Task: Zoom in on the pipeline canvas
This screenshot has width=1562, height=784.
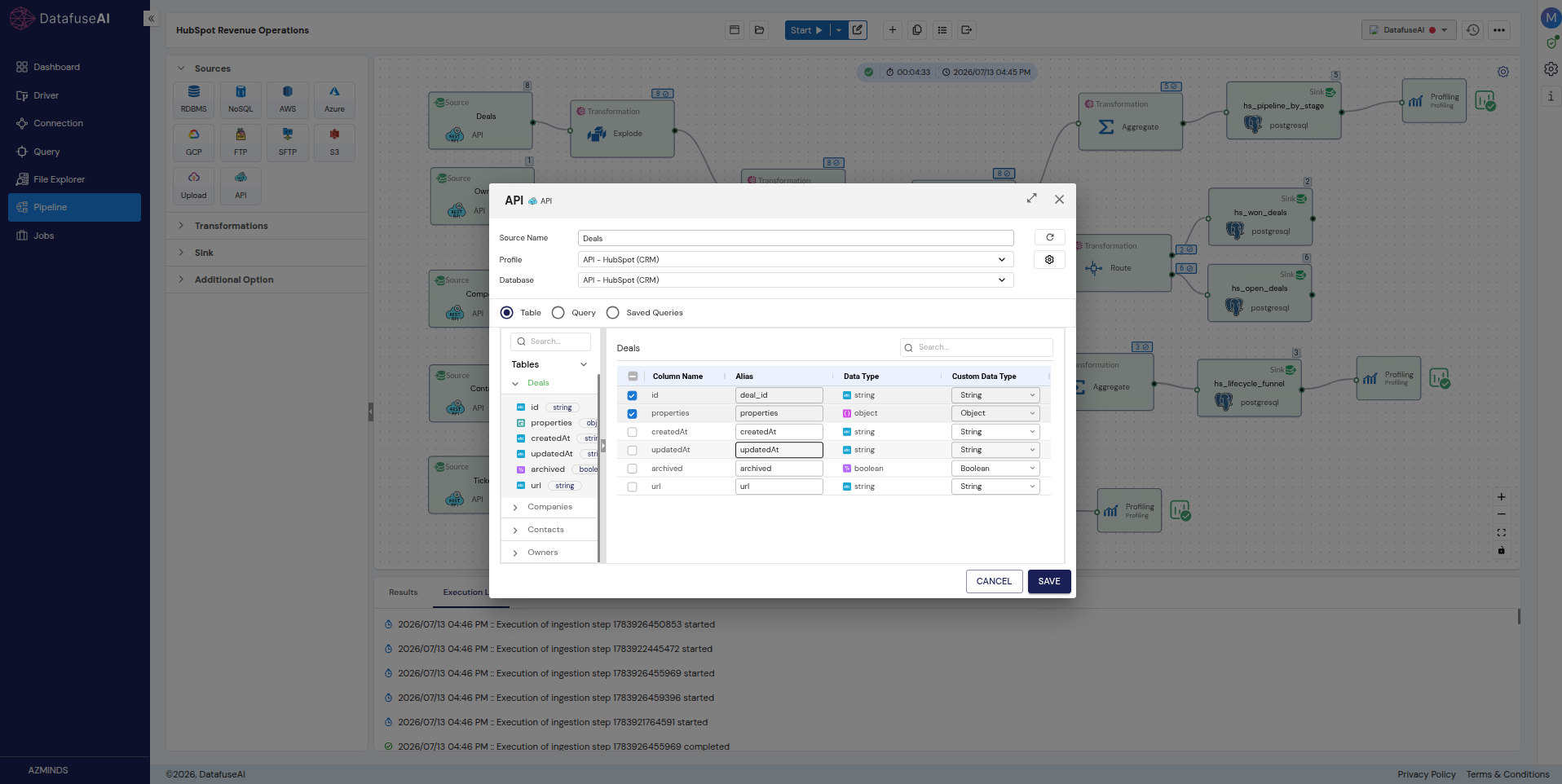Action: (1502, 496)
